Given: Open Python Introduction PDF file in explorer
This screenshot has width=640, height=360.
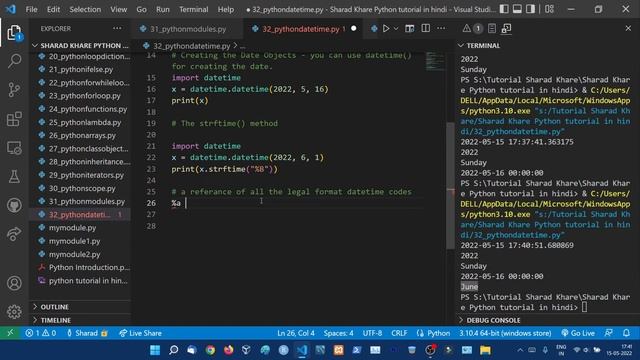Looking at the screenshot, I should (89, 267).
